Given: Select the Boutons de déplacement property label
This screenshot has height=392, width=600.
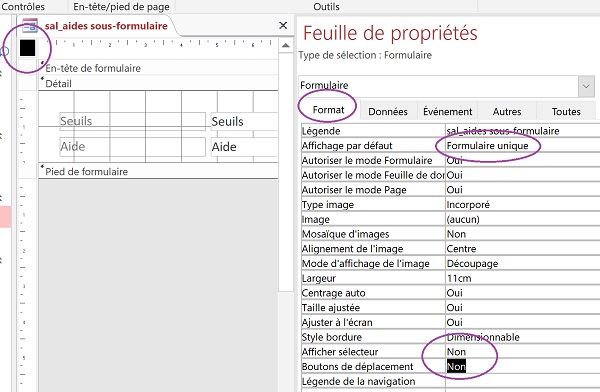Looking at the screenshot, I should (373, 367).
